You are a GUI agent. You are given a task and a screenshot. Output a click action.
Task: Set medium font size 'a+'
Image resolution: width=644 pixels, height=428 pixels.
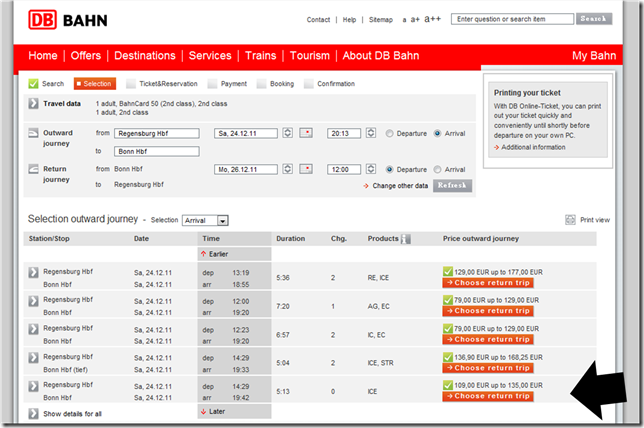415,19
